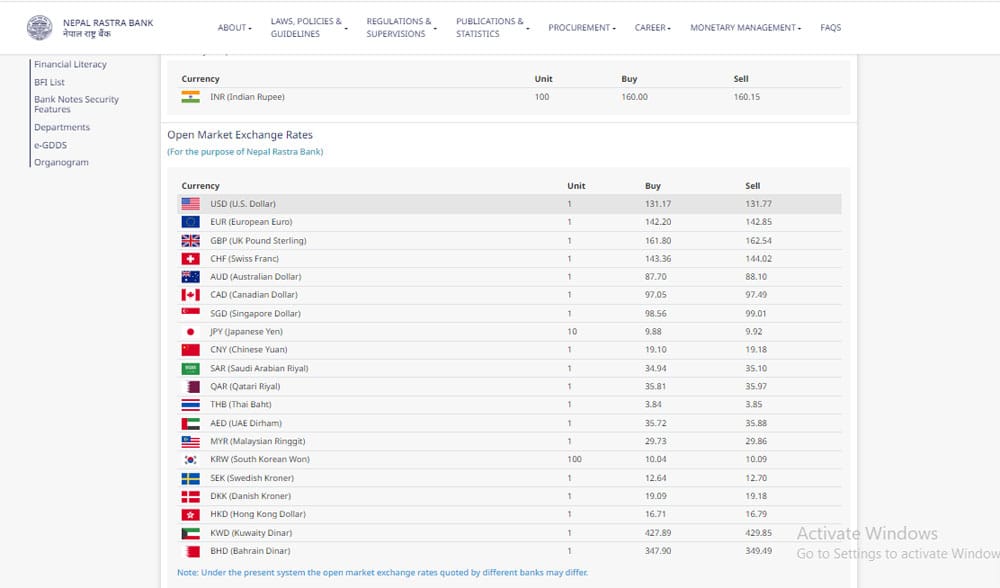Open Financial Literacy sidebar link
The width and height of the screenshot is (1000, 588).
[x=70, y=64]
